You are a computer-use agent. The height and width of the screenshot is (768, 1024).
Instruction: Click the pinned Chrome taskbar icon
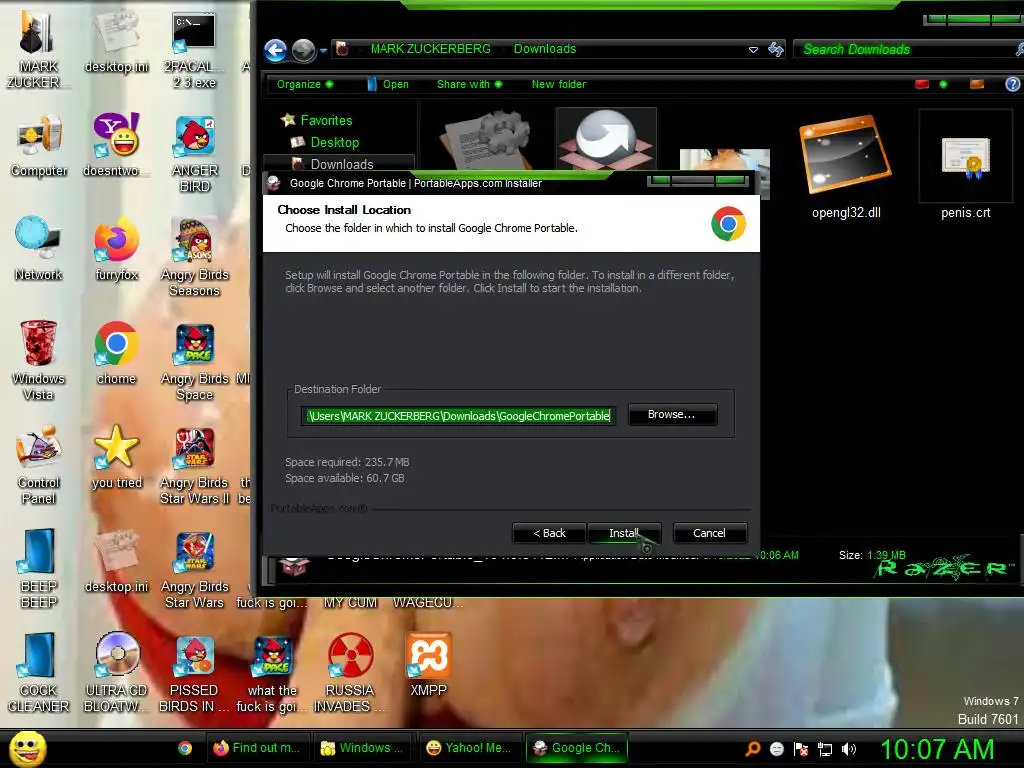pyautogui.click(x=185, y=748)
